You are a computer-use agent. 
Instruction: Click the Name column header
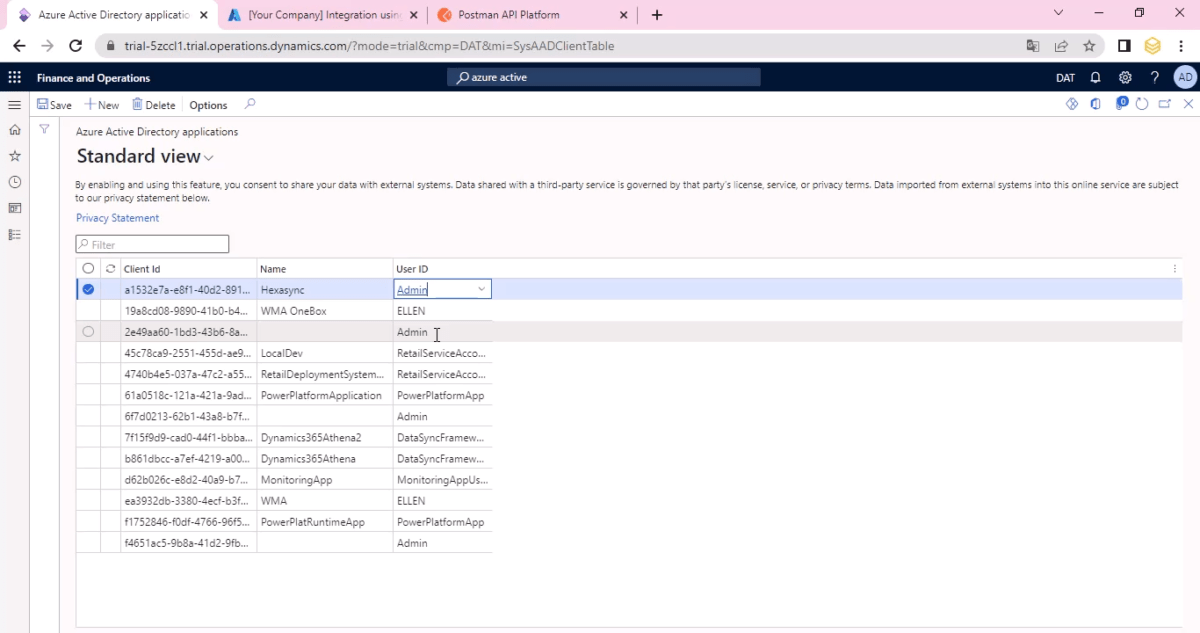click(x=325, y=269)
